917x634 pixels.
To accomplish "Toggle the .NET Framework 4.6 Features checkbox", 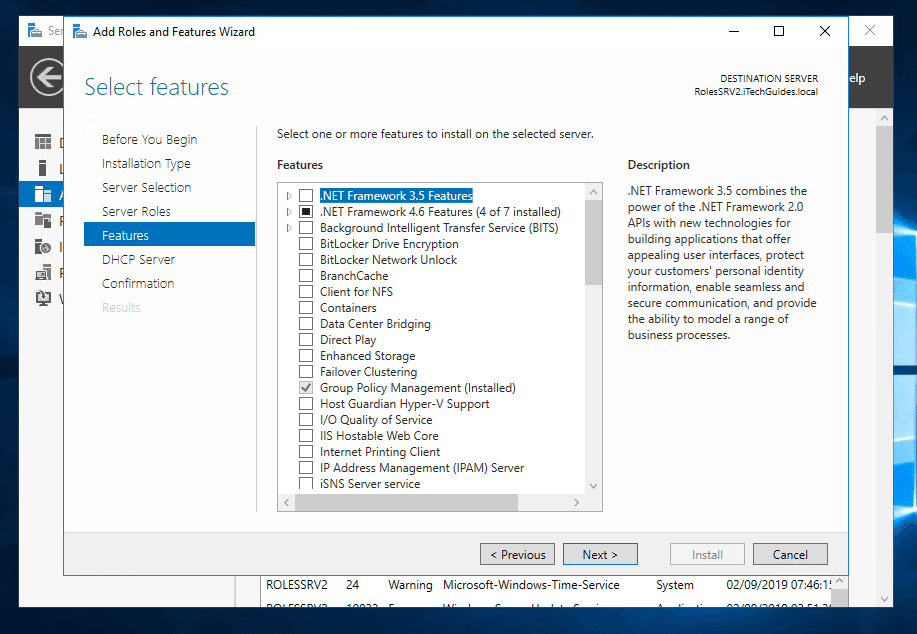I will click(306, 211).
